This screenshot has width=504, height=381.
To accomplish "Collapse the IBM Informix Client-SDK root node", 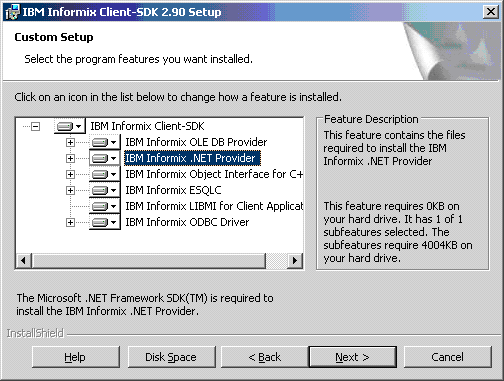I will click(x=35, y=126).
